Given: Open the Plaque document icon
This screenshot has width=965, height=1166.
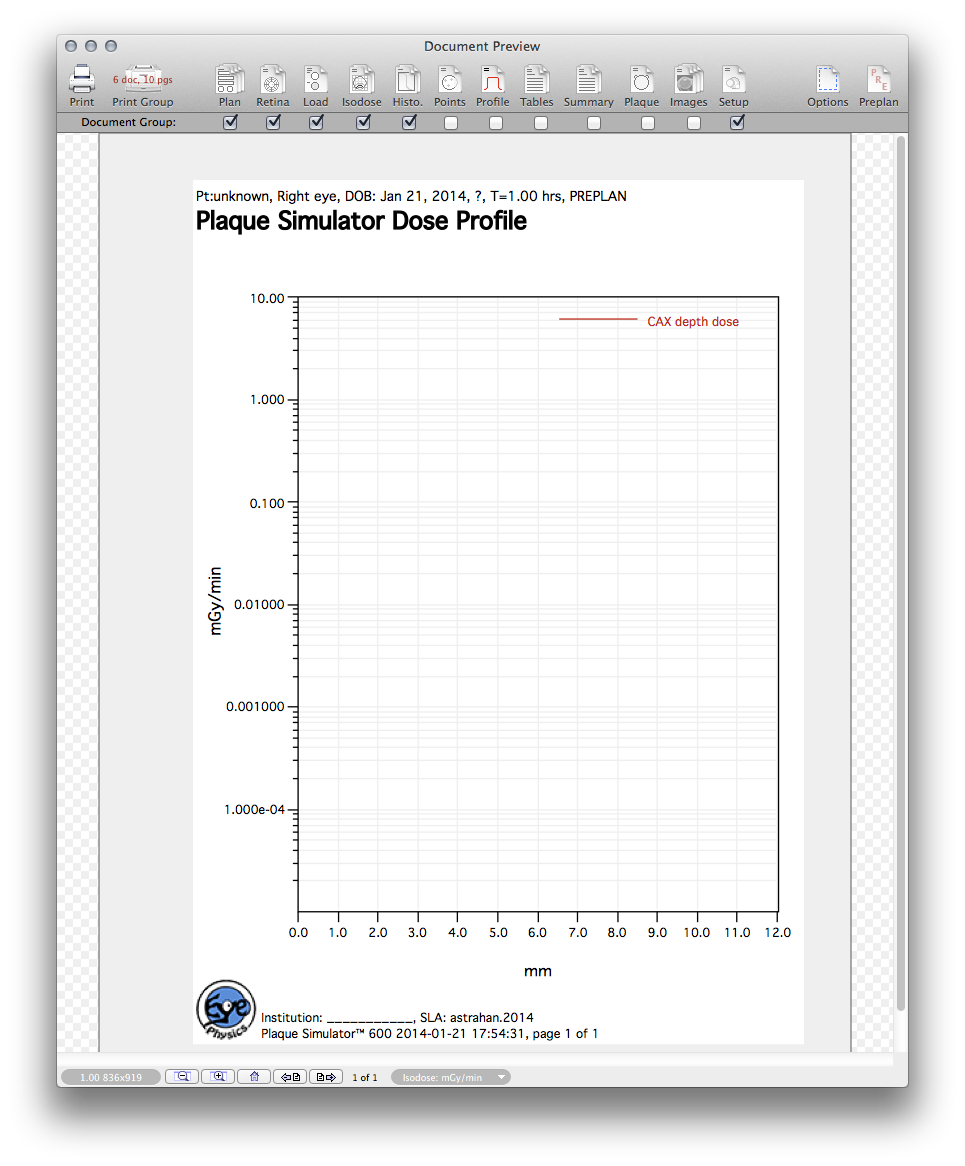Looking at the screenshot, I should [x=641, y=80].
